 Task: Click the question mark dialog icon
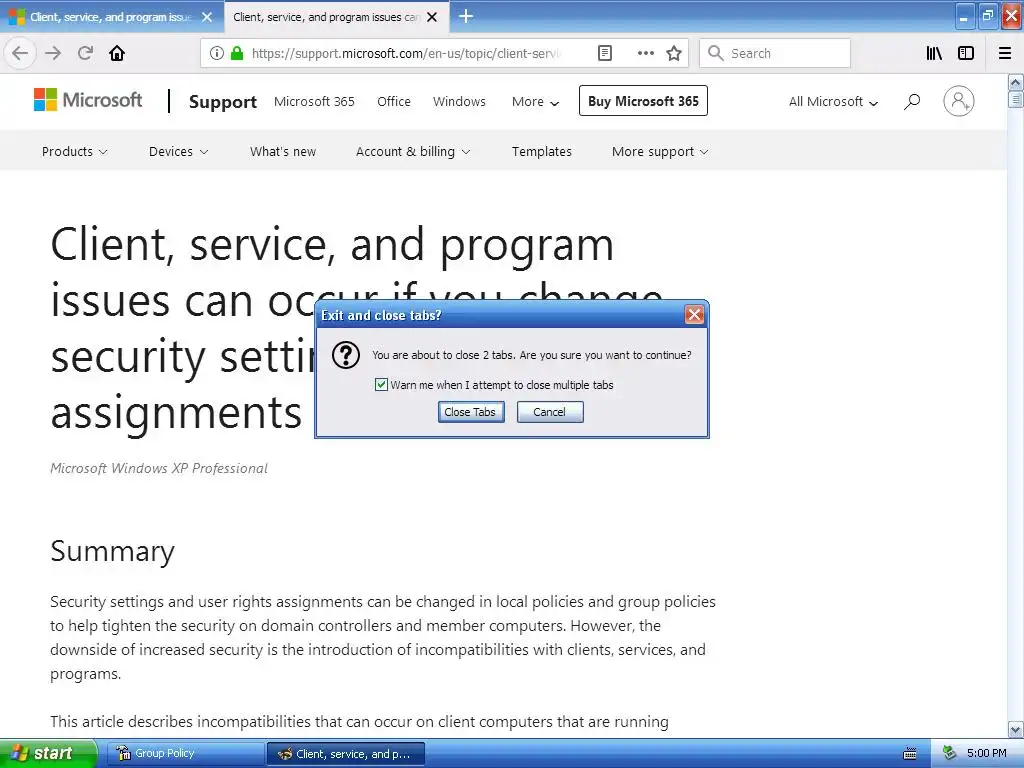345,355
